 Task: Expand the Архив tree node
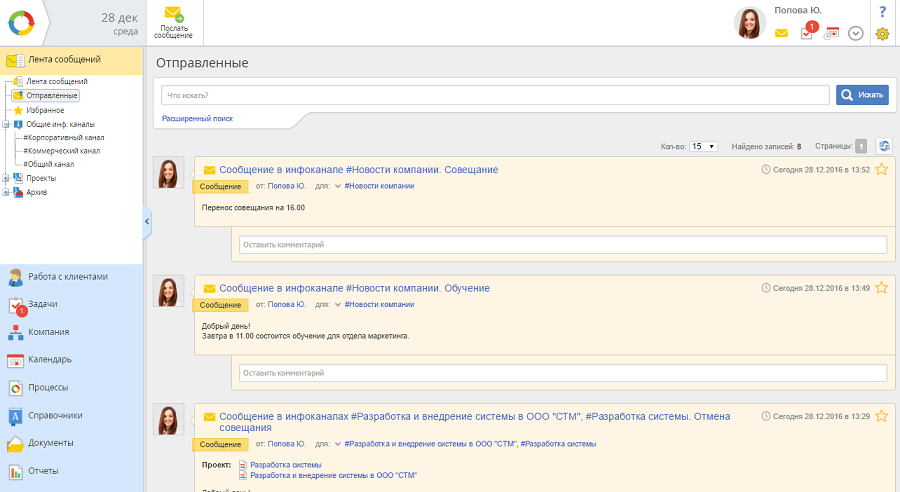click(x=5, y=192)
